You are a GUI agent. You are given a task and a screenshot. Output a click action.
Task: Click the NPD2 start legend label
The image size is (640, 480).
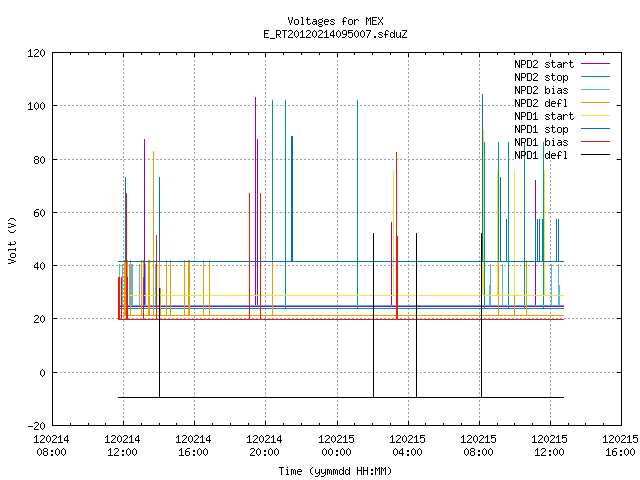point(544,64)
